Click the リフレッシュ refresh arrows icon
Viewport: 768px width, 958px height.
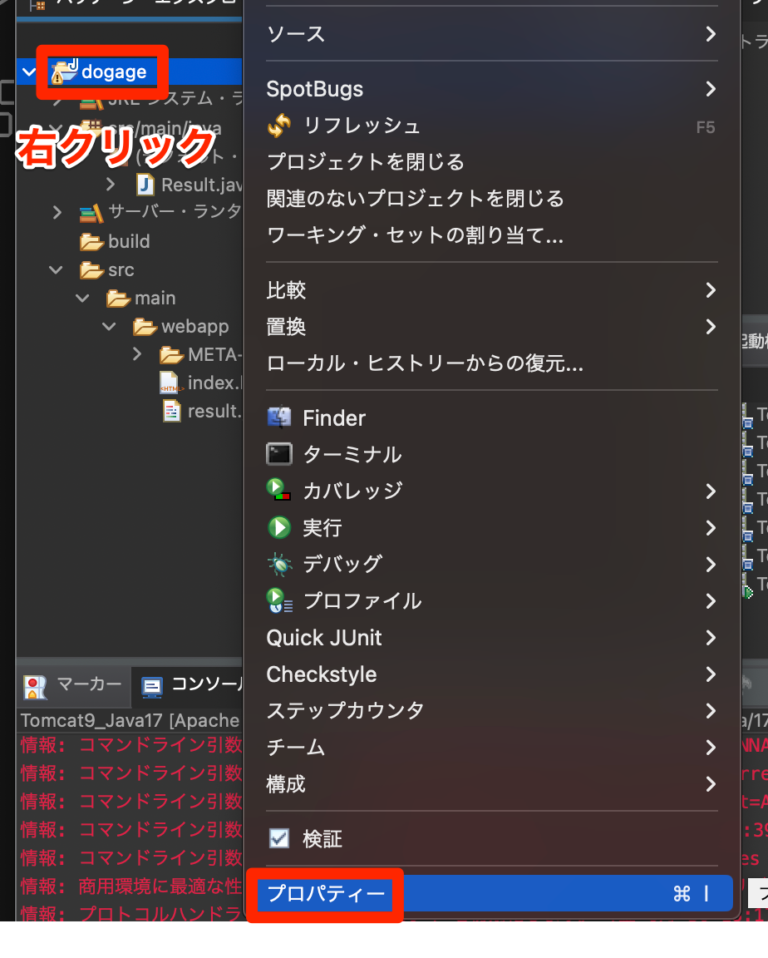279,126
